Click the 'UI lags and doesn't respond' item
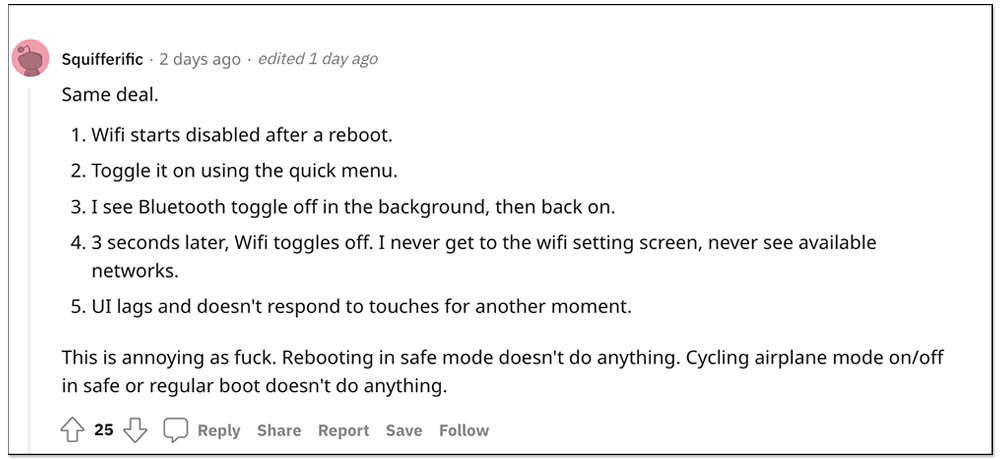The width and height of the screenshot is (1000, 460). click(x=352, y=307)
